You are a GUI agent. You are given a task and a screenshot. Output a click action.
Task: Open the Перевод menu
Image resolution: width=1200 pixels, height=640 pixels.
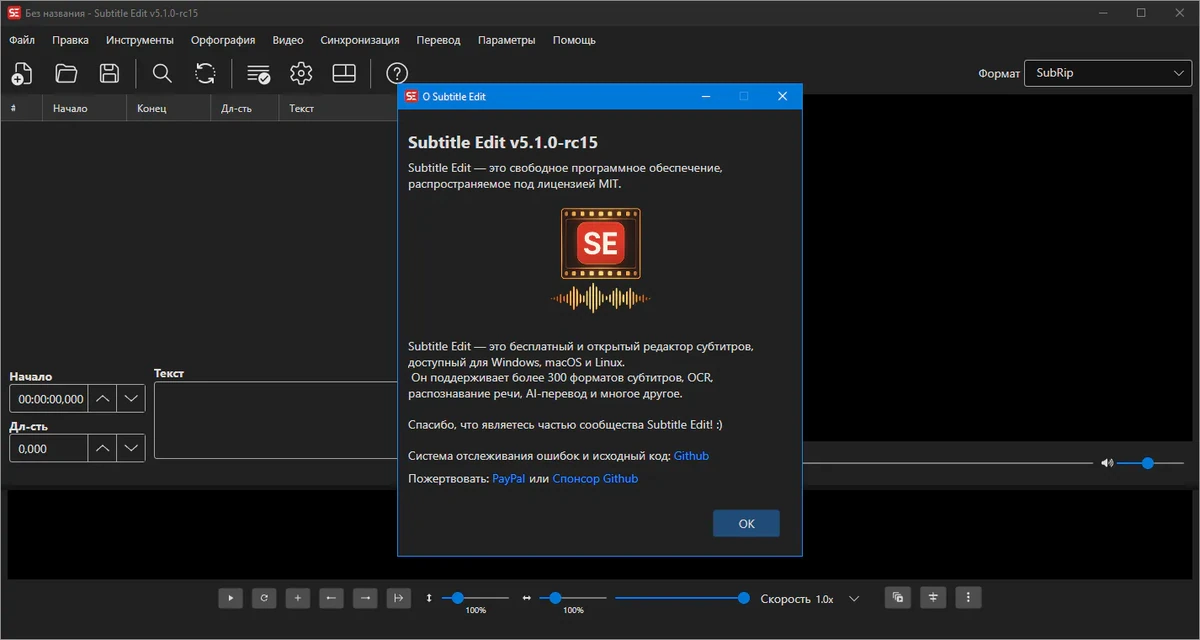click(x=438, y=40)
